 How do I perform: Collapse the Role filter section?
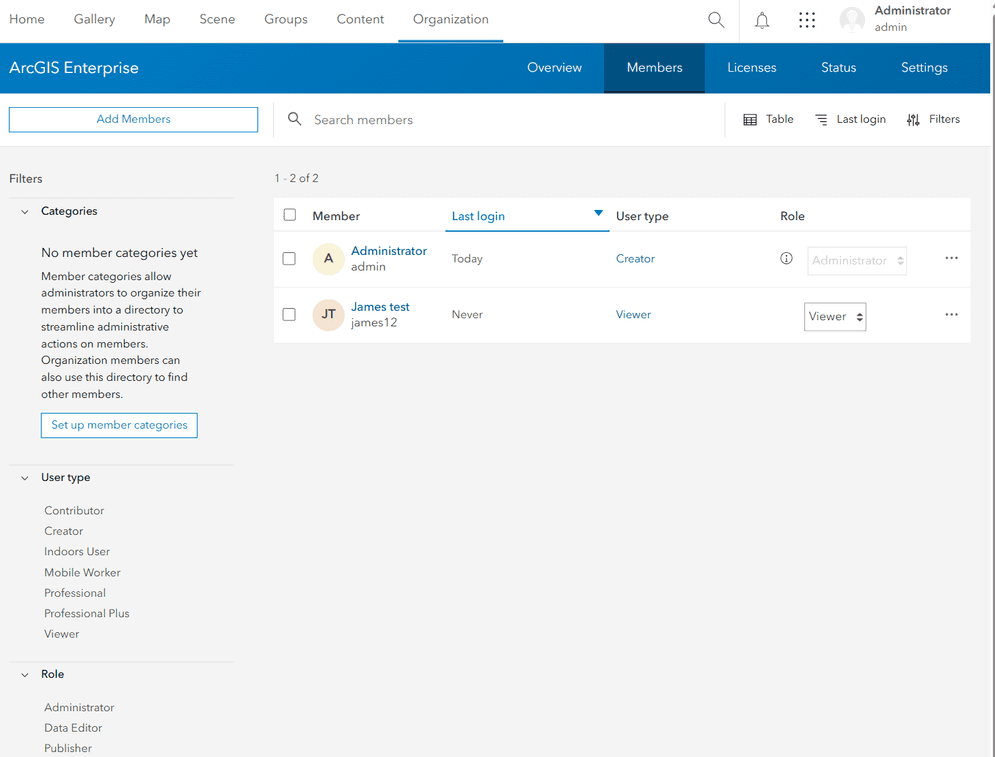(25, 675)
